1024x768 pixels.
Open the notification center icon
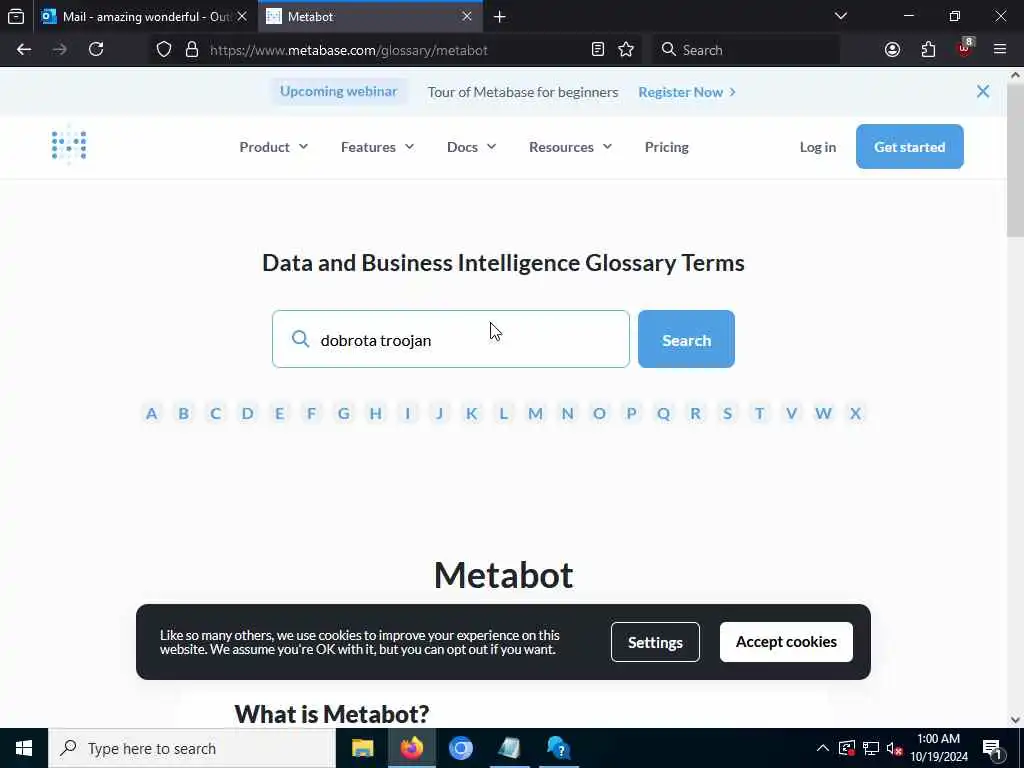992,748
